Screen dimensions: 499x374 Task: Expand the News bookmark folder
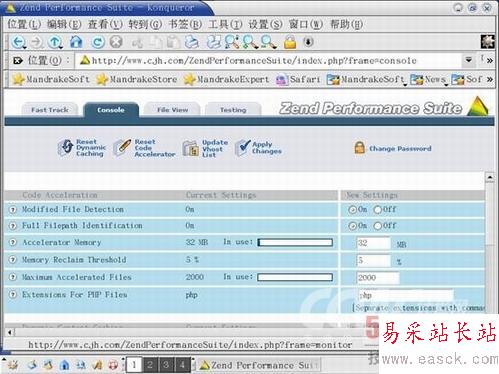429,80
